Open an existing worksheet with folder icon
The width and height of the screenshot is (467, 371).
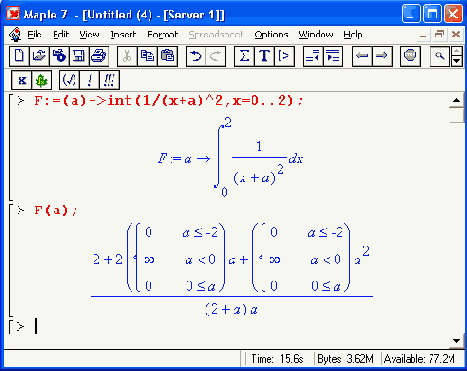39,56
